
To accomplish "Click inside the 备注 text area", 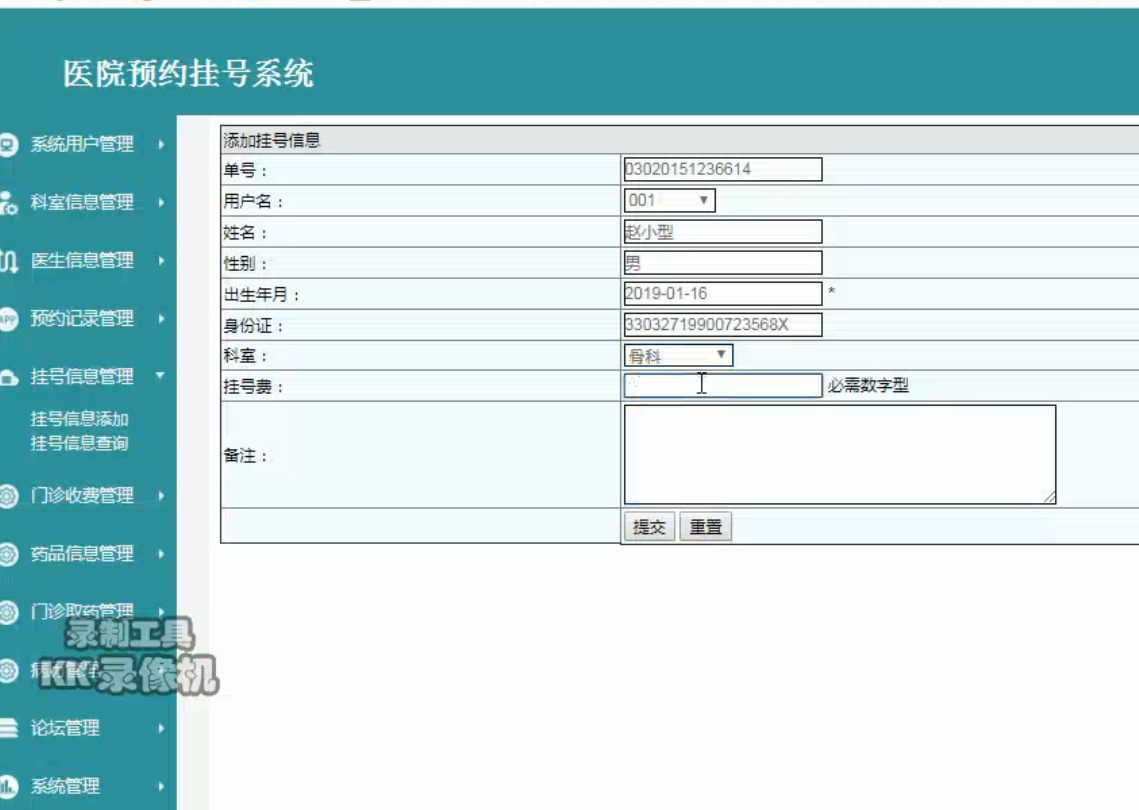I will (x=840, y=455).
